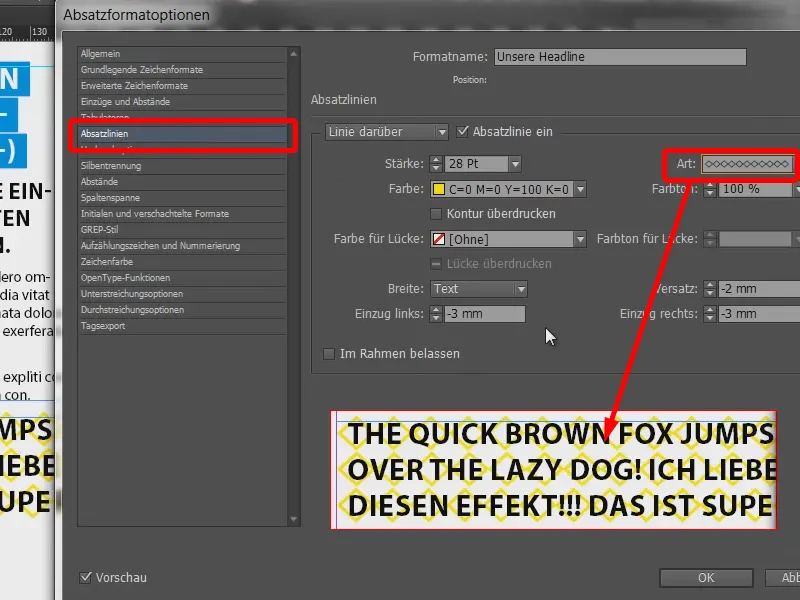Click the Abbrechen button

(783, 578)
